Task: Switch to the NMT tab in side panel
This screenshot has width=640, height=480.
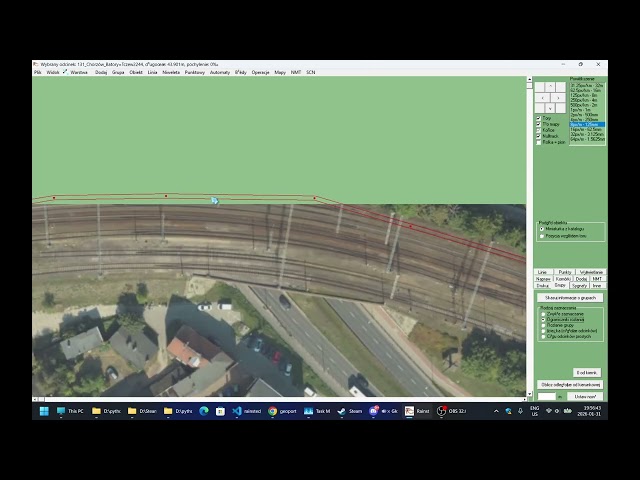Action: (x=597, y=279)
